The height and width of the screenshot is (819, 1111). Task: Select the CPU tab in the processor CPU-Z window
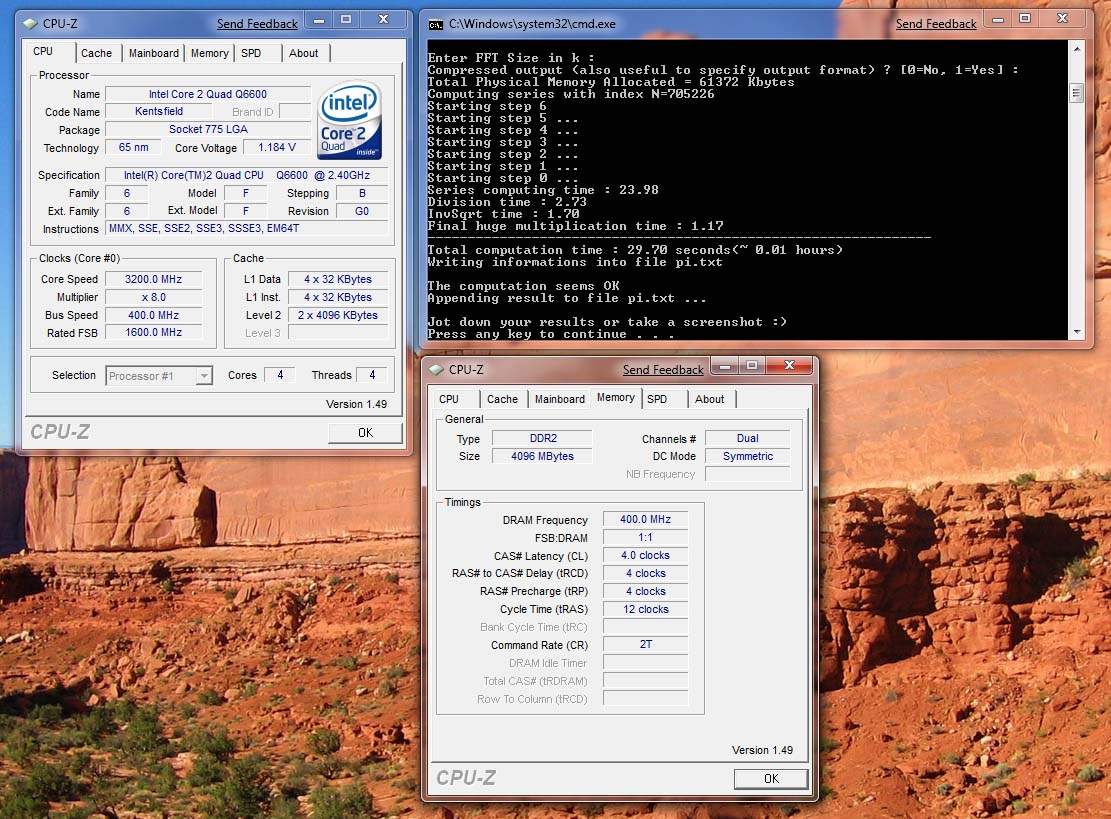[43, 51]
